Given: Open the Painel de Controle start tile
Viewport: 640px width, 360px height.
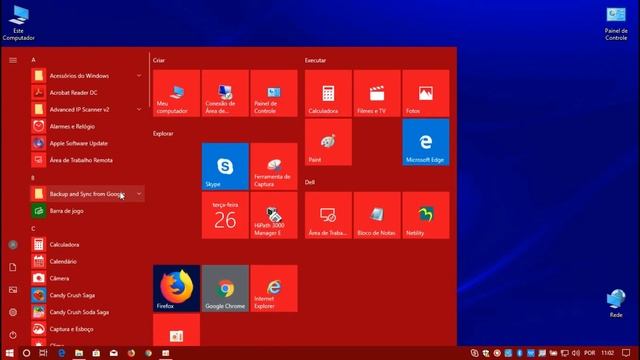Looking at the screenshot, I should point(274,93).
